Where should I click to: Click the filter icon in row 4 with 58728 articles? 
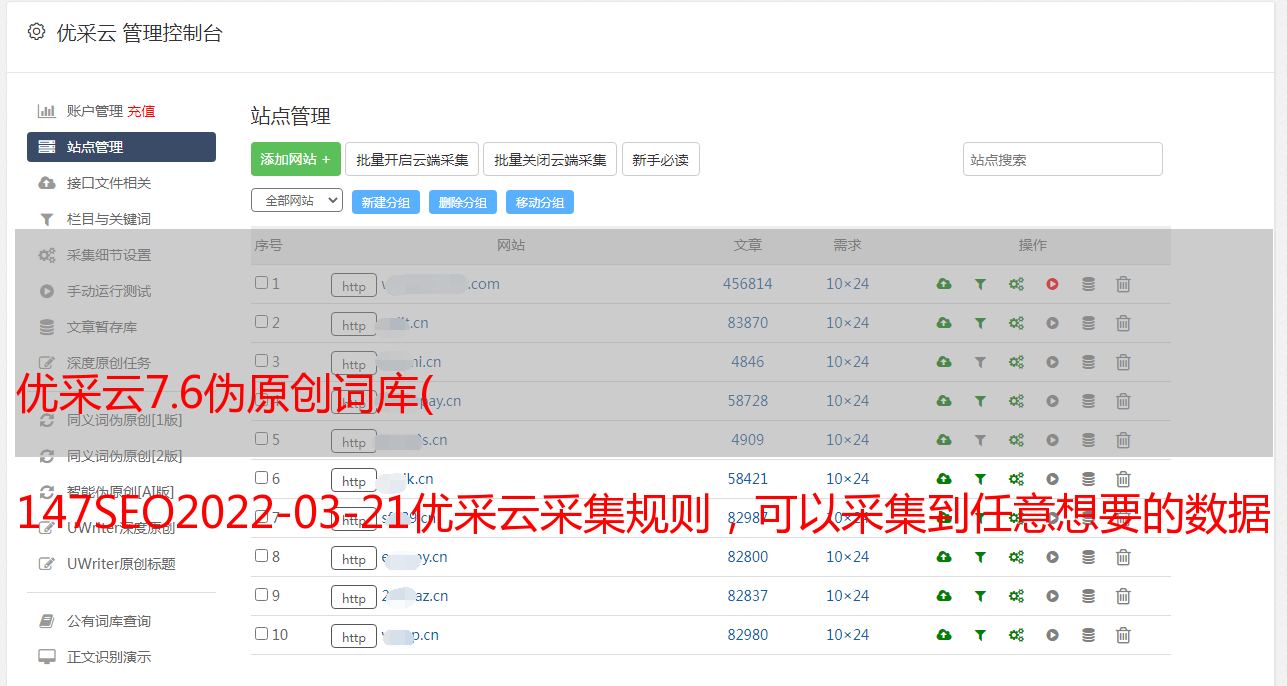pos(980,401)
